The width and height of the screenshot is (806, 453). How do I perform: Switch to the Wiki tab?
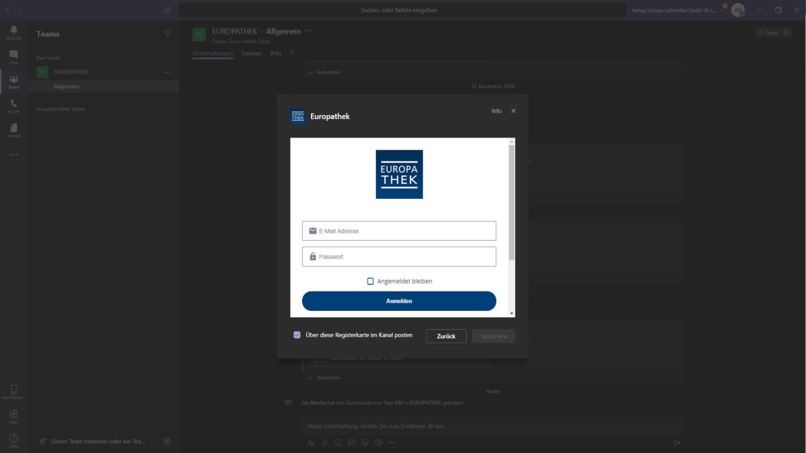click(276, 53)
